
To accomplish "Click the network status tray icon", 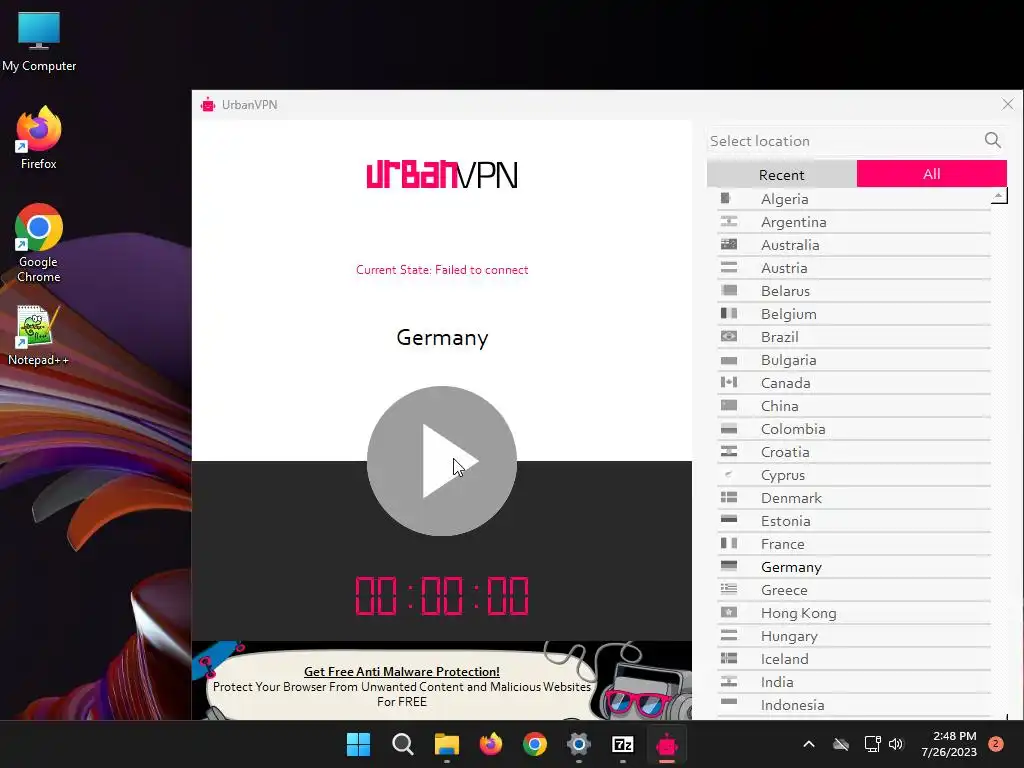I will [872, 744].
